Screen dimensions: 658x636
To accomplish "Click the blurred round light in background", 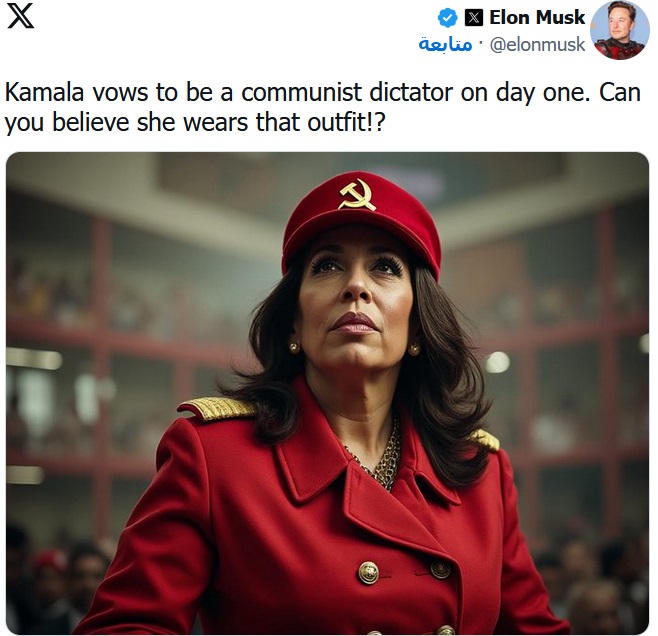I will pyautogui.click(x=498, y=362).
